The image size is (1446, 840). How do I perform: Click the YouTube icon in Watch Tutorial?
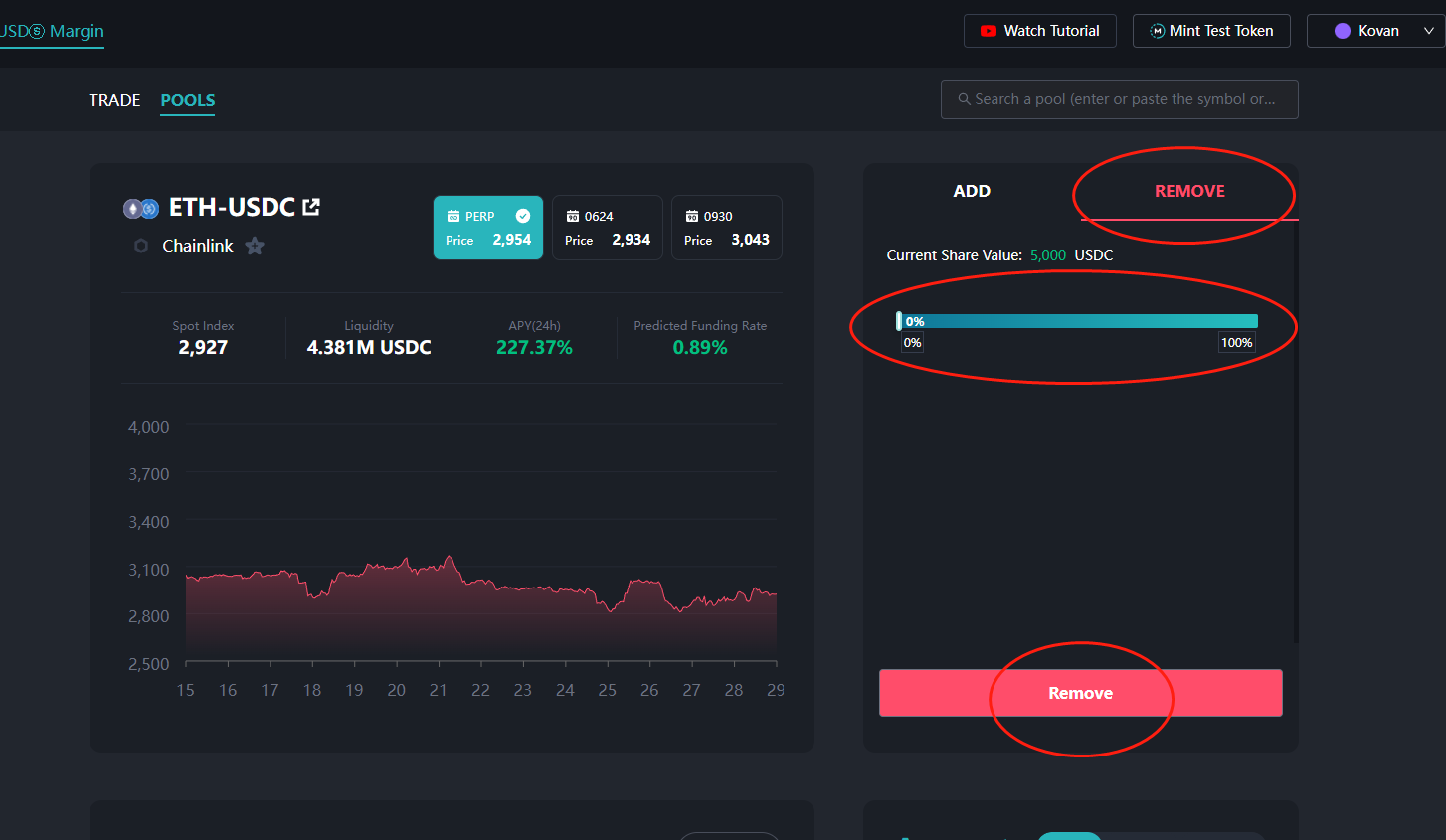(988, 31)
